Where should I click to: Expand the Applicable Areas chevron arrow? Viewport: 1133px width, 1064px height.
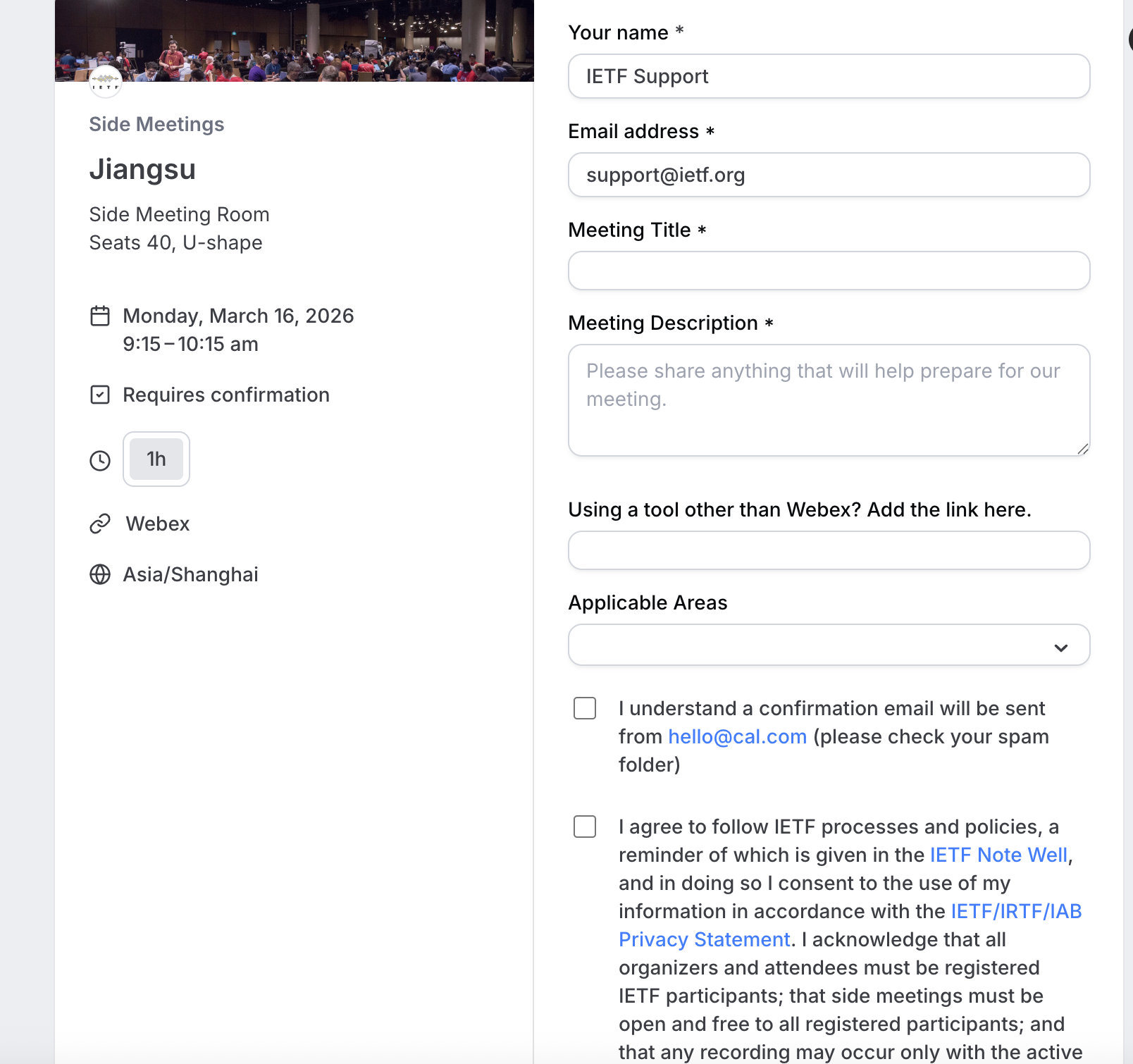pyautogui.click(x=1061, y=648)
